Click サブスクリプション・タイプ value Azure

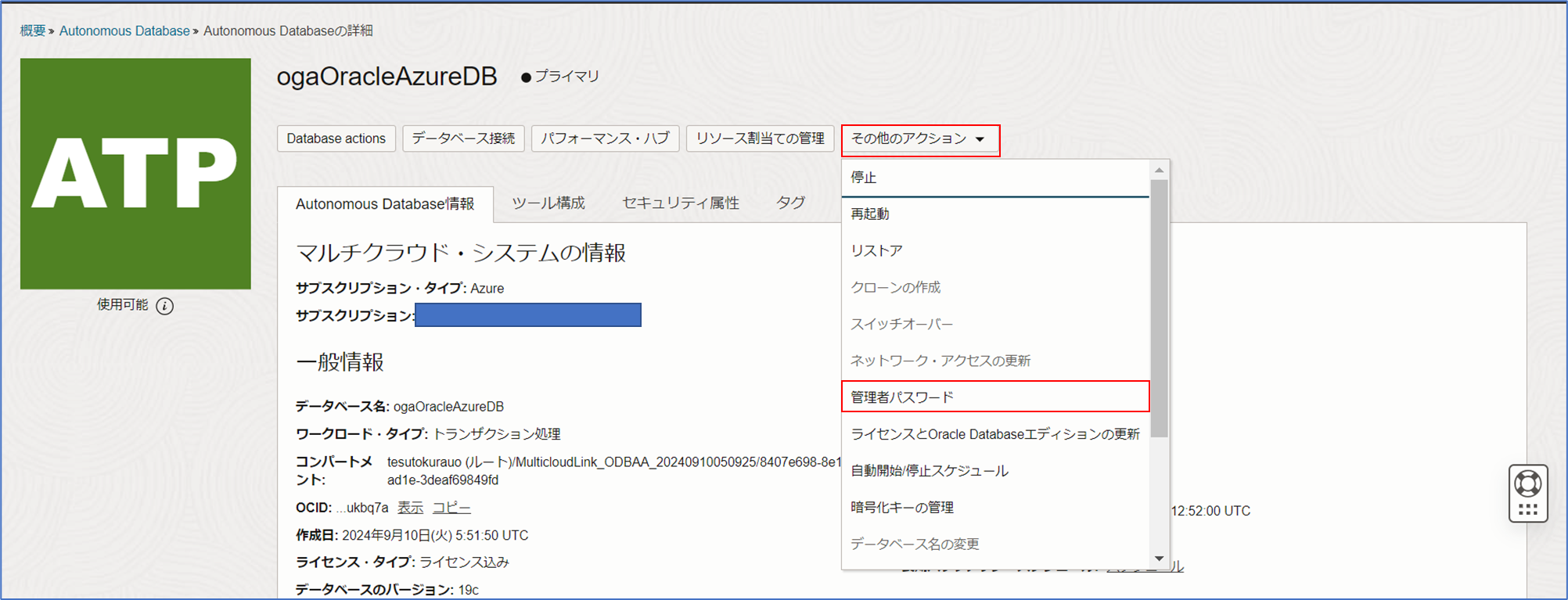[487, 289]
